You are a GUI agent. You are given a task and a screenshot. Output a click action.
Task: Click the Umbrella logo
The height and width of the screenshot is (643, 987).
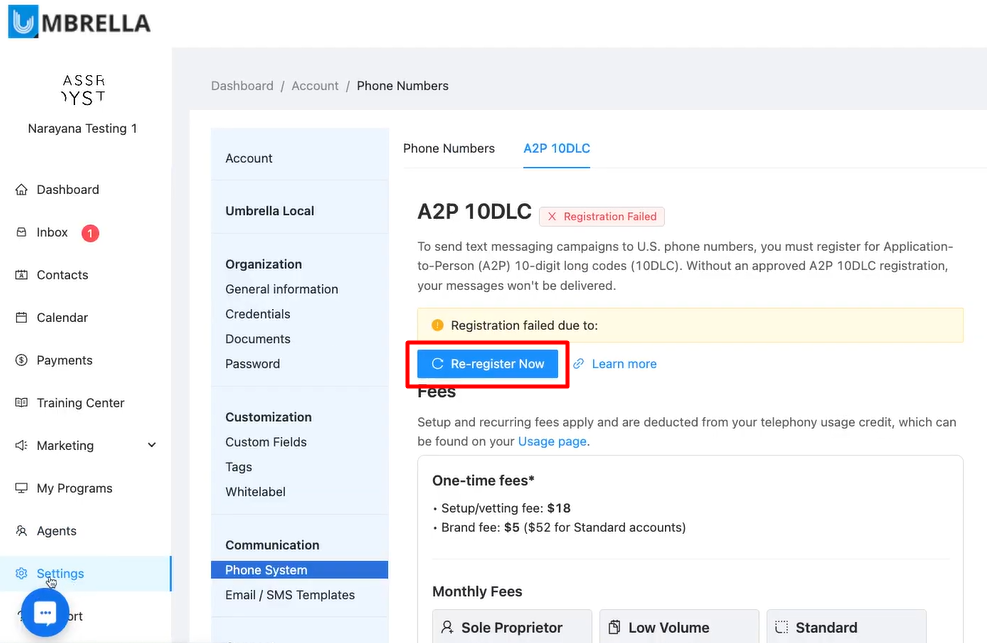(79, 22)
